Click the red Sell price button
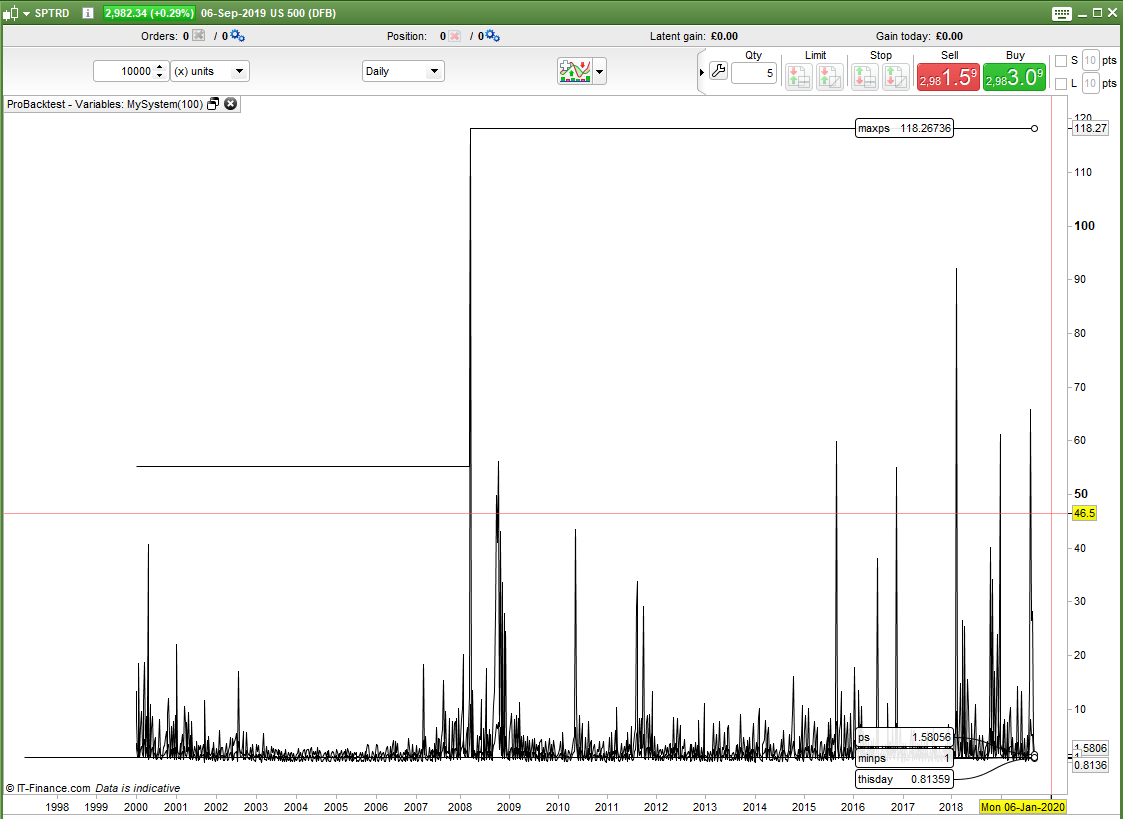 948,77
